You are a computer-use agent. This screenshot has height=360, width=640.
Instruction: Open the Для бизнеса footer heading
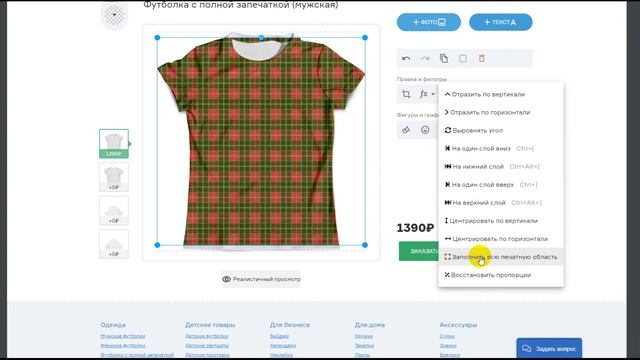pos(289,325)
